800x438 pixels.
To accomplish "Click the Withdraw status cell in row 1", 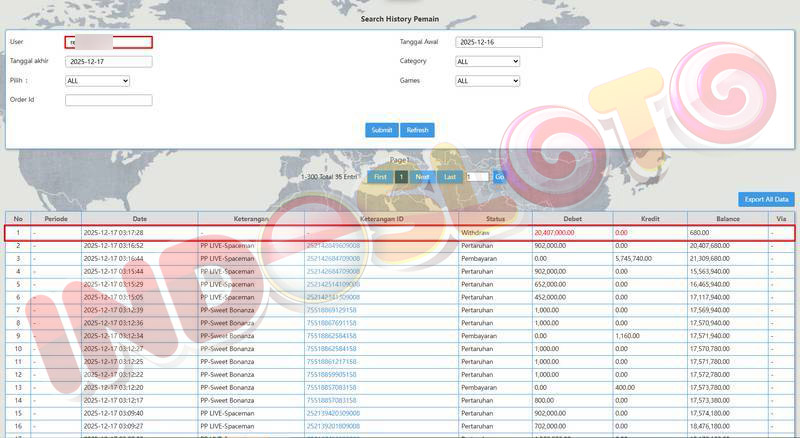I will pyautogui.click(x=476, y=232).
